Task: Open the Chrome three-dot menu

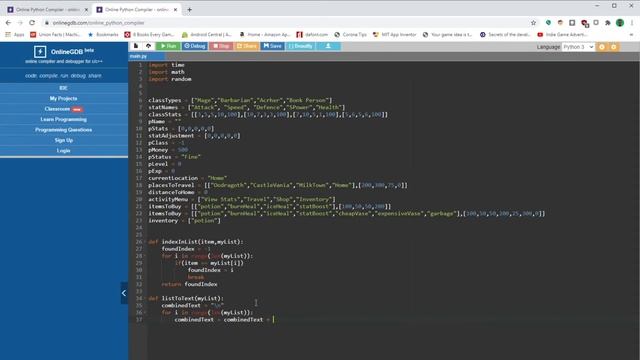Action: (x=632, y=23)
